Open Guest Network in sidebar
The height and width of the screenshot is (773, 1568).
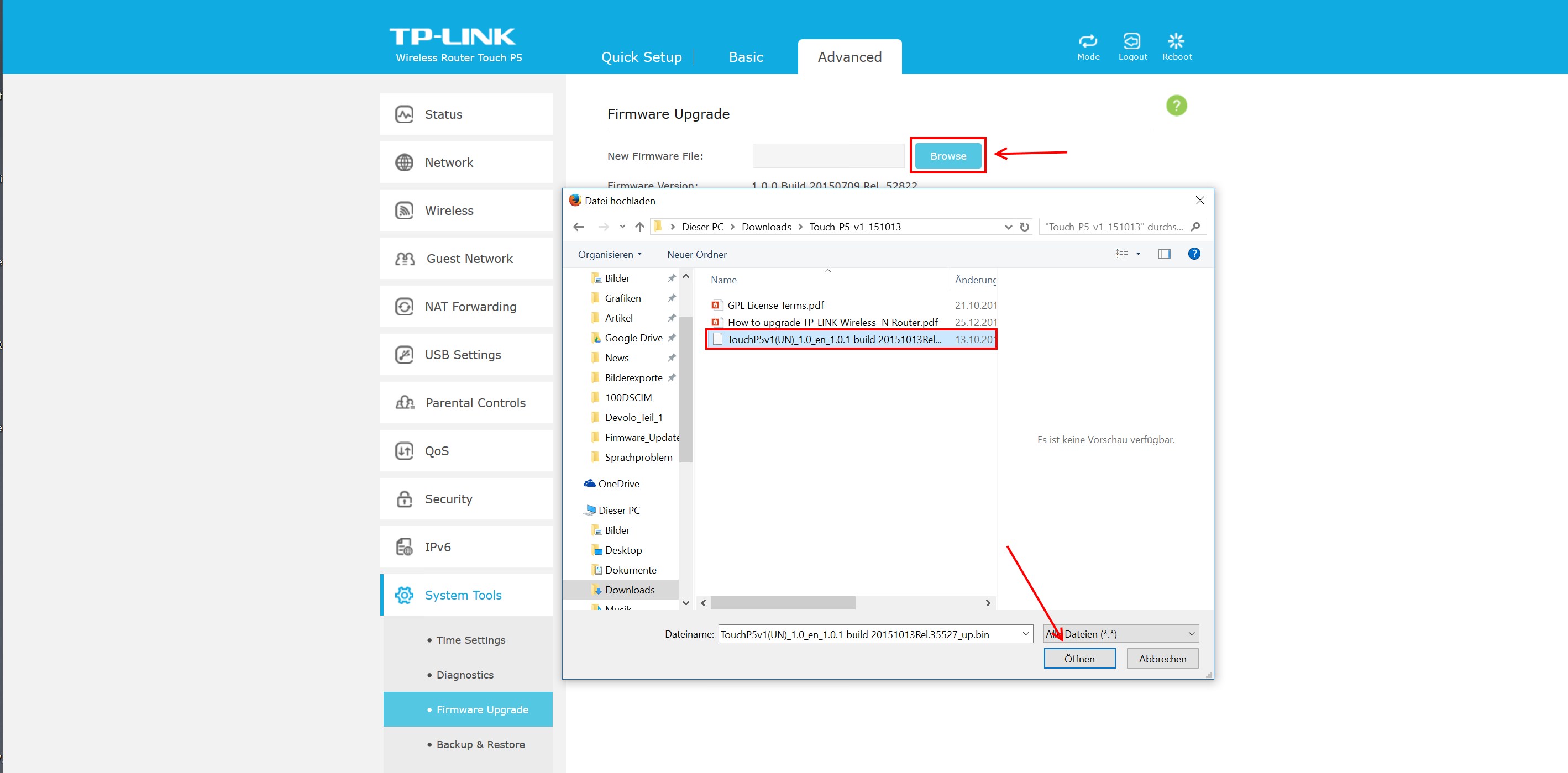point(466,258)
